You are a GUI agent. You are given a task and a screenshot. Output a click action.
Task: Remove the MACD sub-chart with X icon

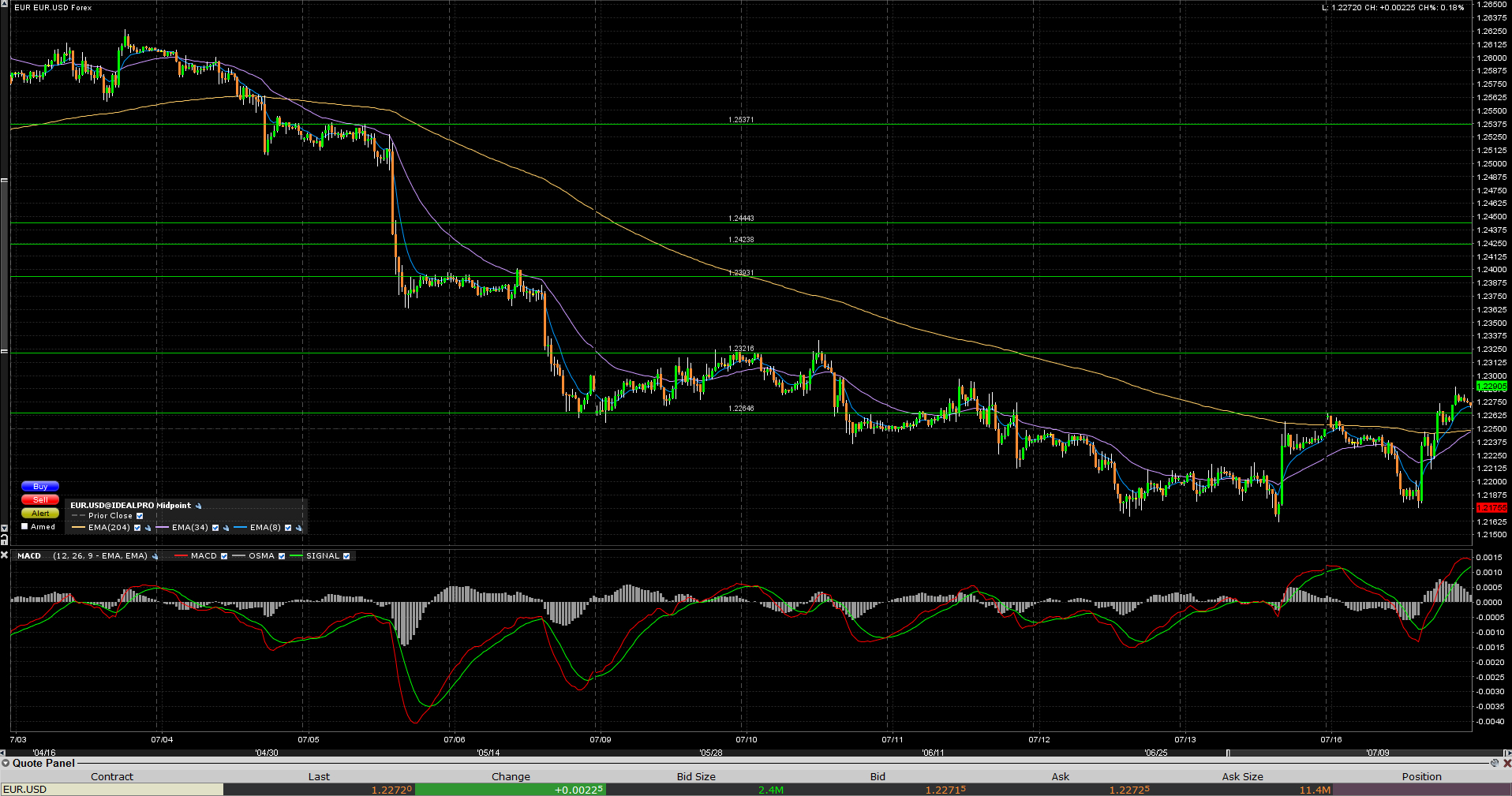coord(4,555)
